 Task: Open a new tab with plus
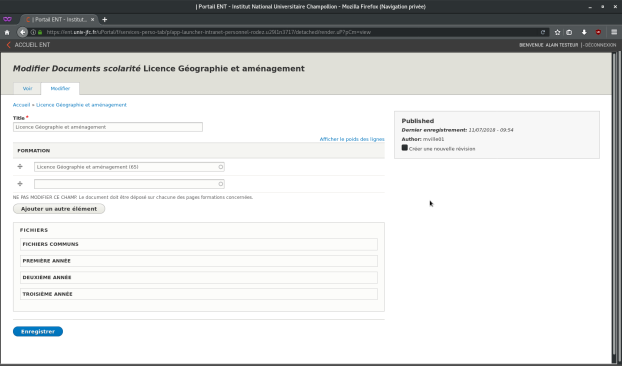105,19
